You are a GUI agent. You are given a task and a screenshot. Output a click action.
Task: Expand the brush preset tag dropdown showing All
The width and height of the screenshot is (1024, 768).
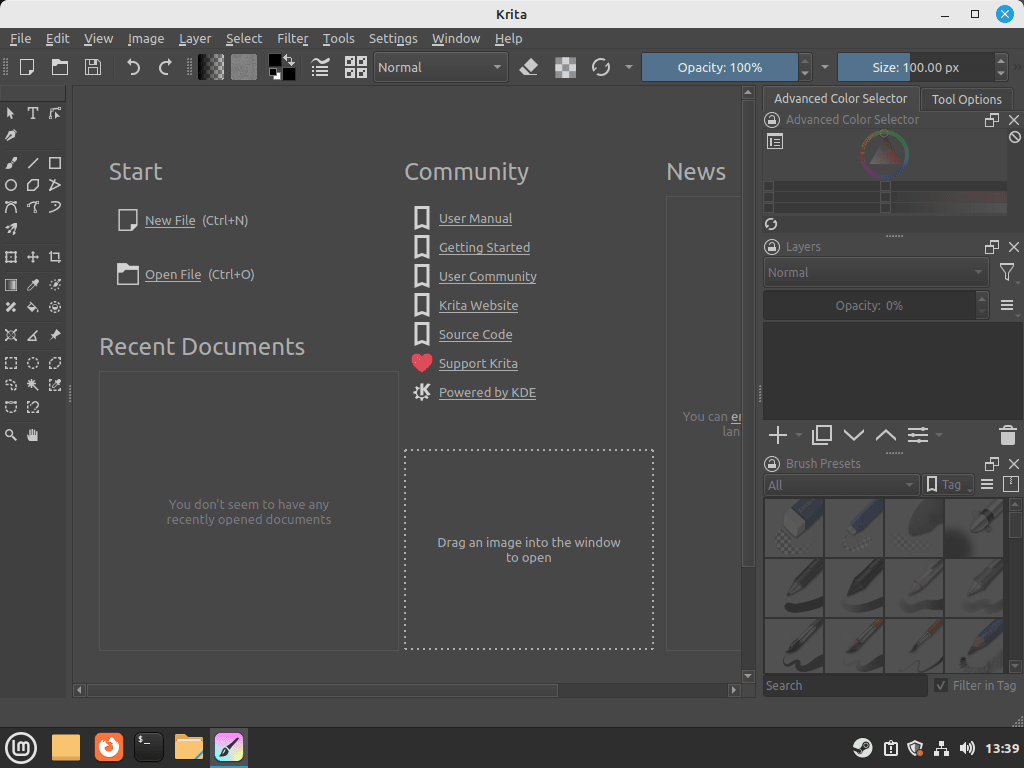tap(840, 484)
